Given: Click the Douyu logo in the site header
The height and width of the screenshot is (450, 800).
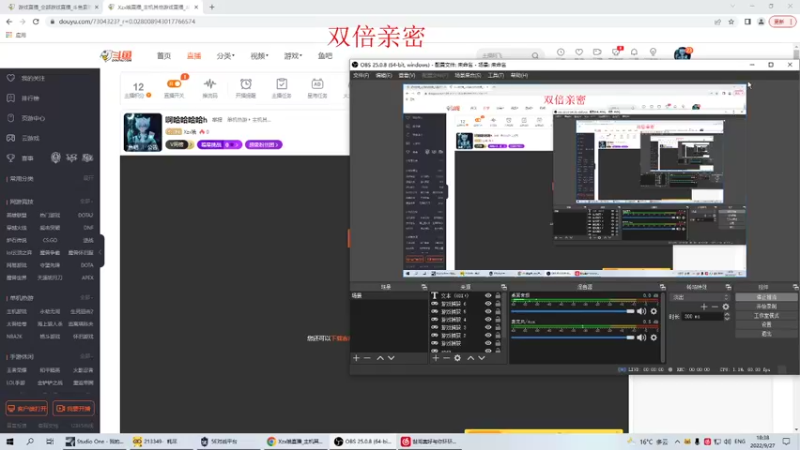Looking at the screenshot, I should (117, 56).
